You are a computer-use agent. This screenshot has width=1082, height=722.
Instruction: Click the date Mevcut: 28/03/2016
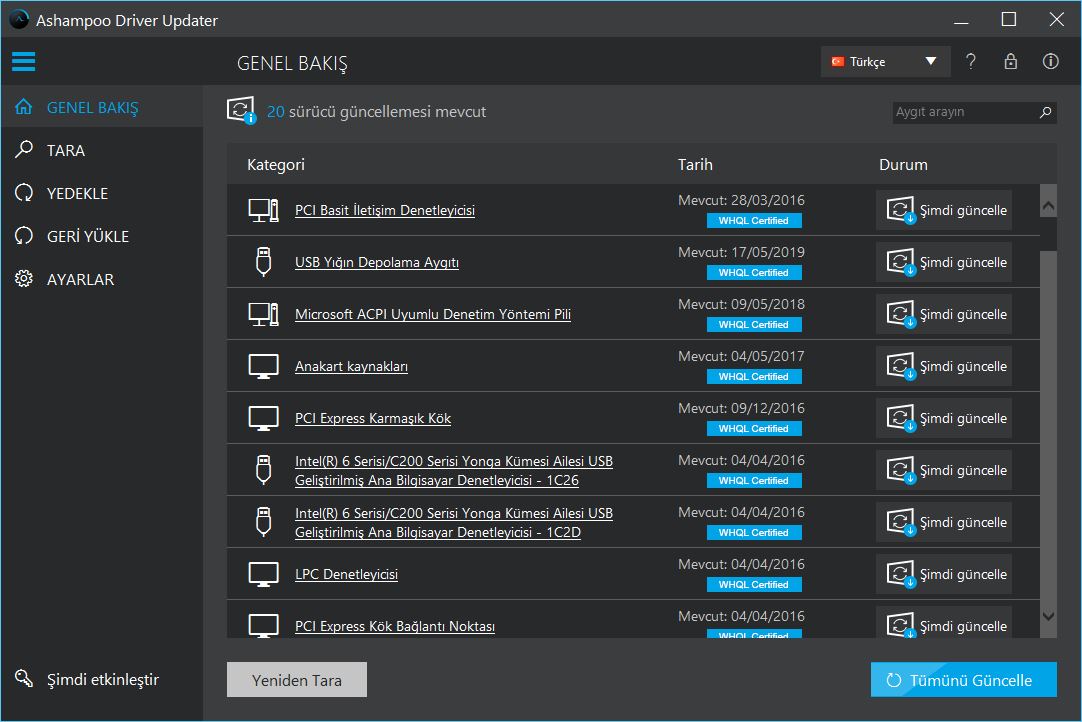point(741,200)
